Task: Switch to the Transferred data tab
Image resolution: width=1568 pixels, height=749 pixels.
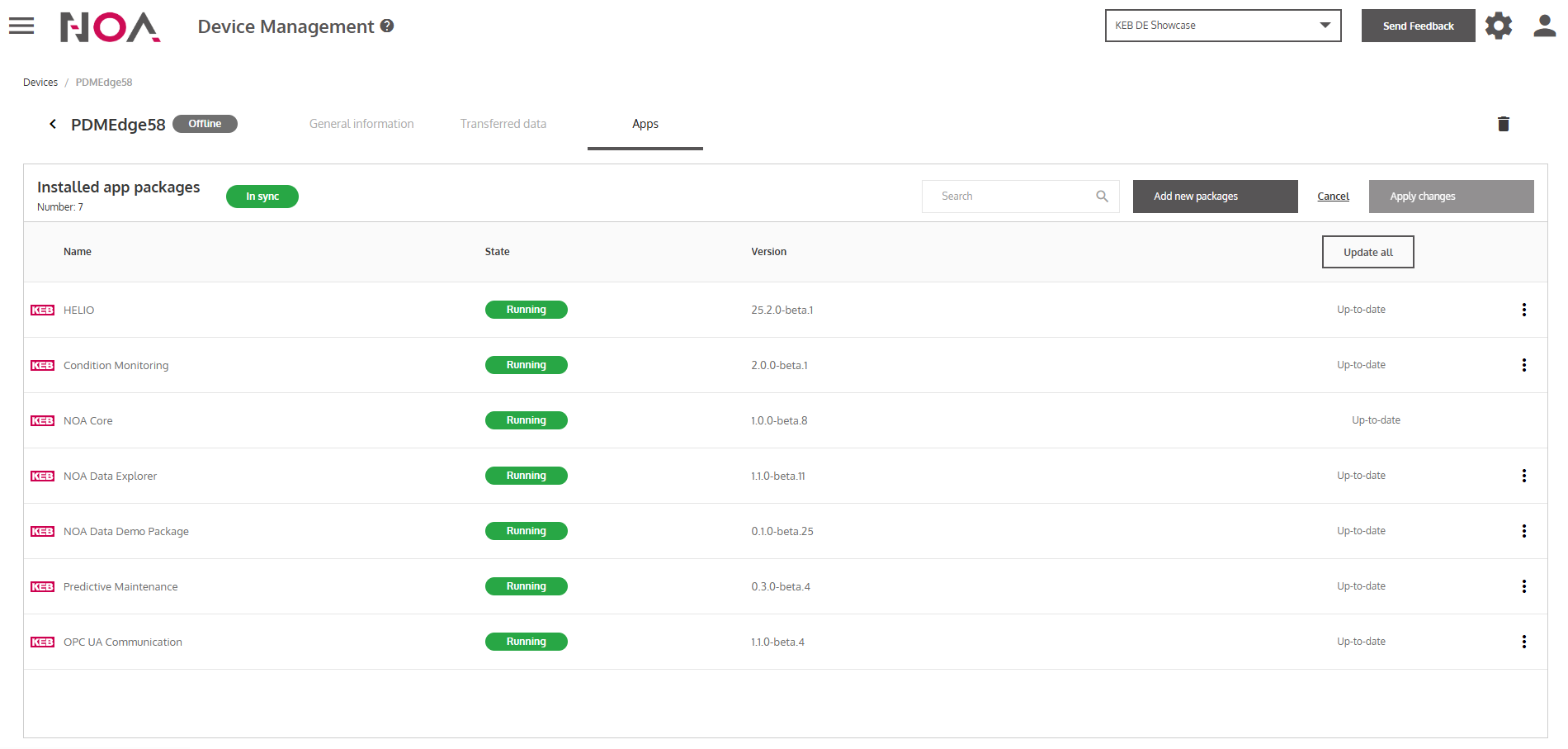Action: point(503,124)
